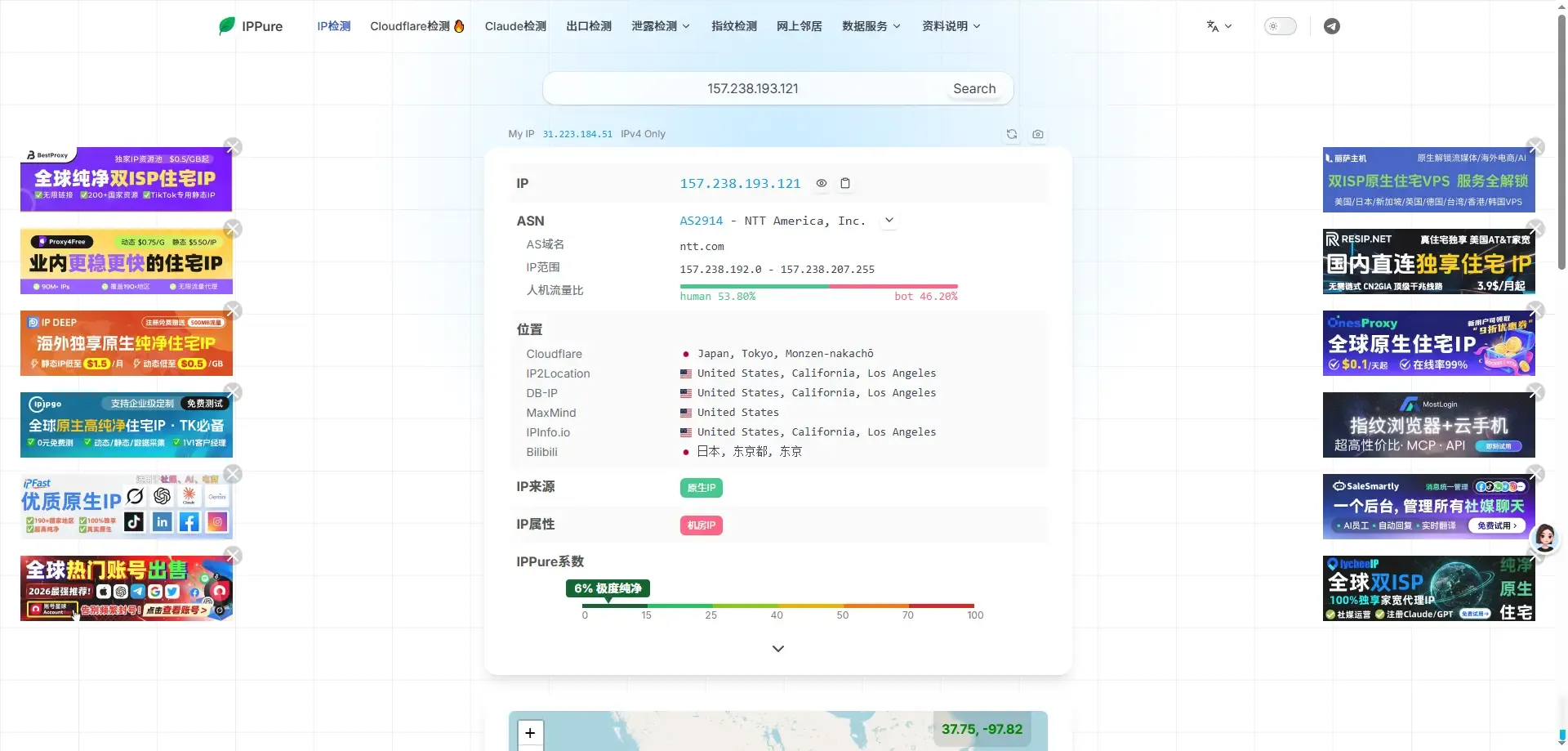Toggle the light/dark theme switch
This screenshot has height=751, width=1568.
click(1280, 26)
